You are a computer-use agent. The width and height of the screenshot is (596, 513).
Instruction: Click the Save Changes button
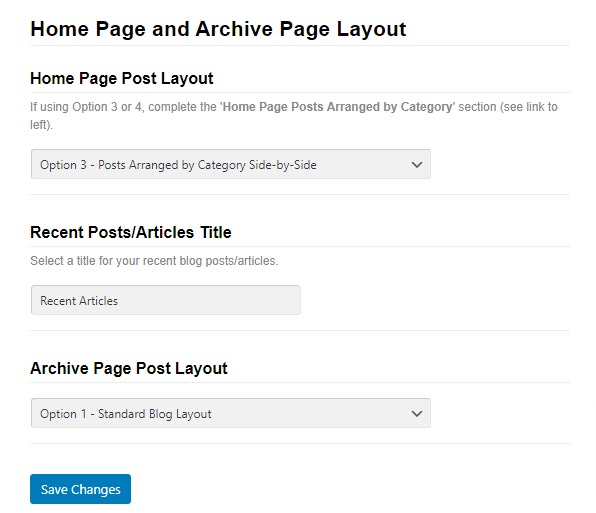click(81, 489)
